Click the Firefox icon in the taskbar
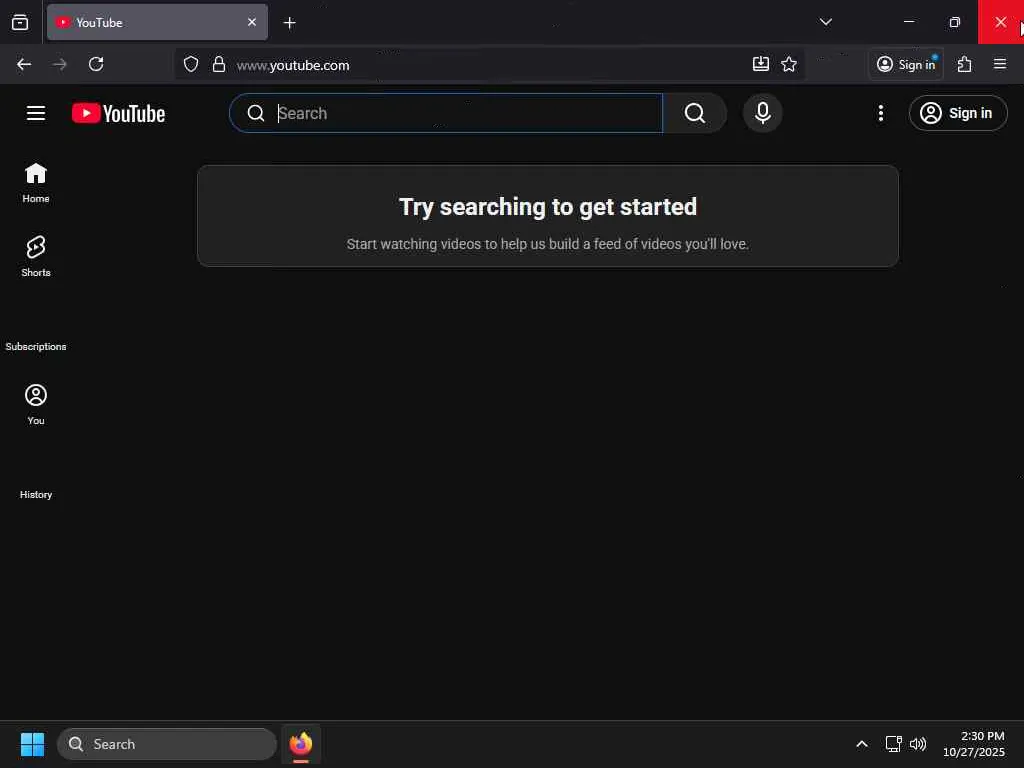 coord(301,744)
